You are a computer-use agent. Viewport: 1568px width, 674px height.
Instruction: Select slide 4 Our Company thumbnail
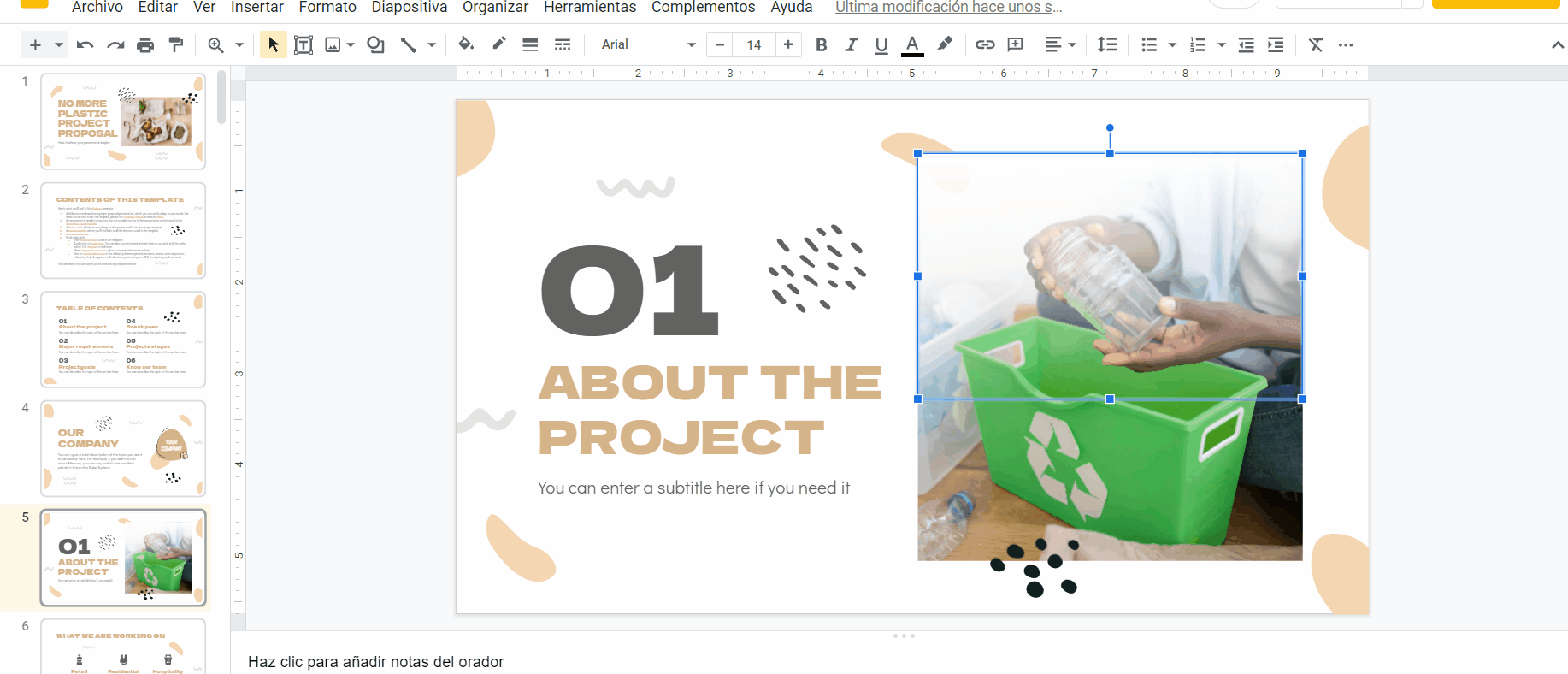point(123,448)
